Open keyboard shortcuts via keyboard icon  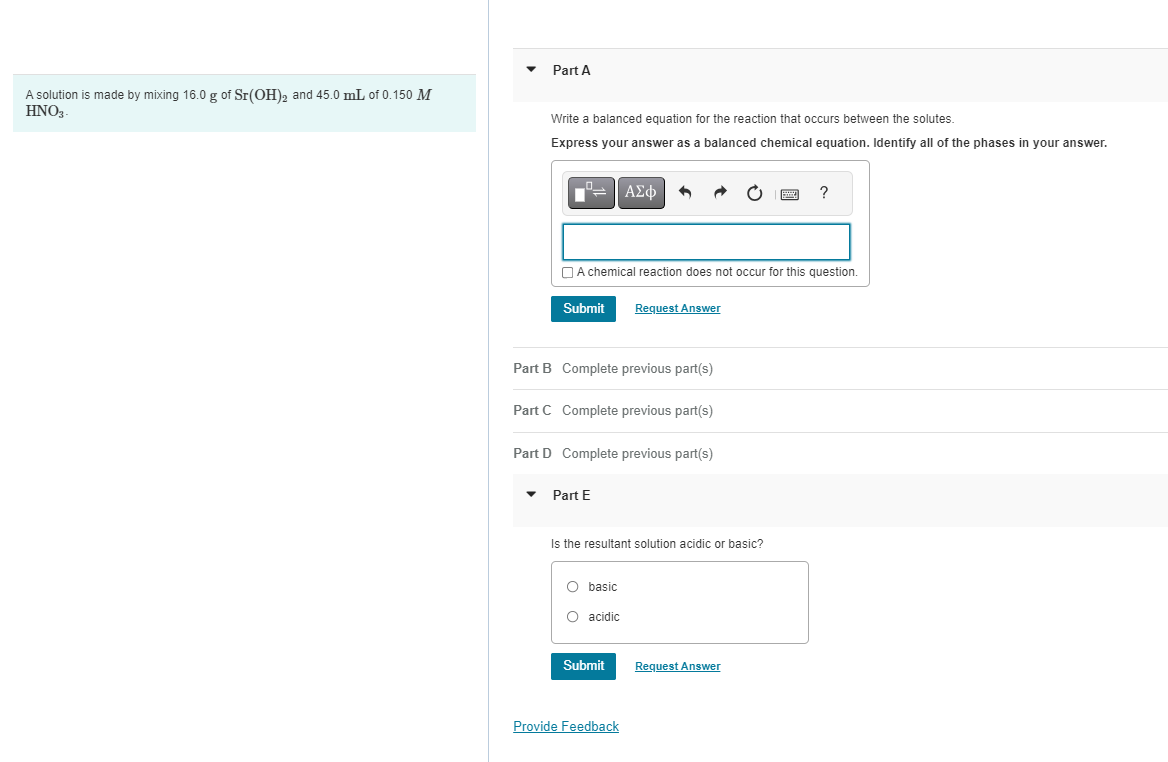click(x=789, y=193)
